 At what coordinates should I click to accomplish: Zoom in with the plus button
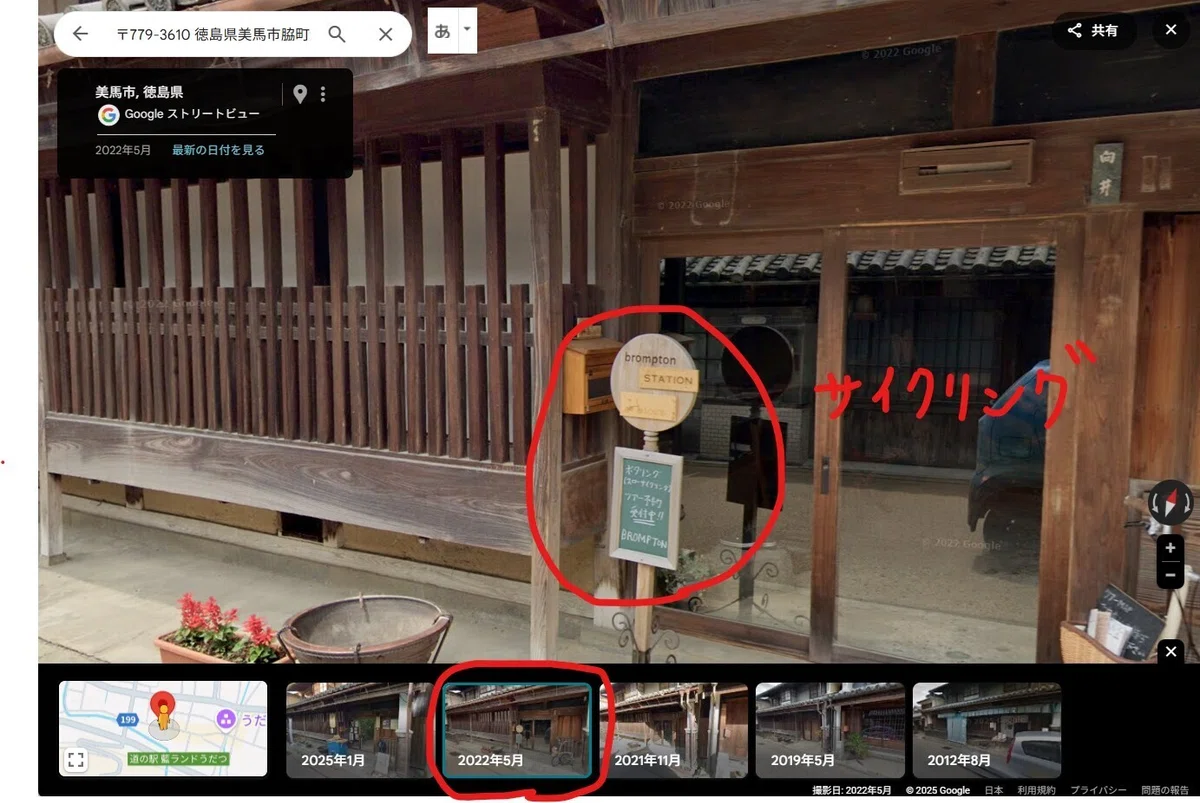1171,549
